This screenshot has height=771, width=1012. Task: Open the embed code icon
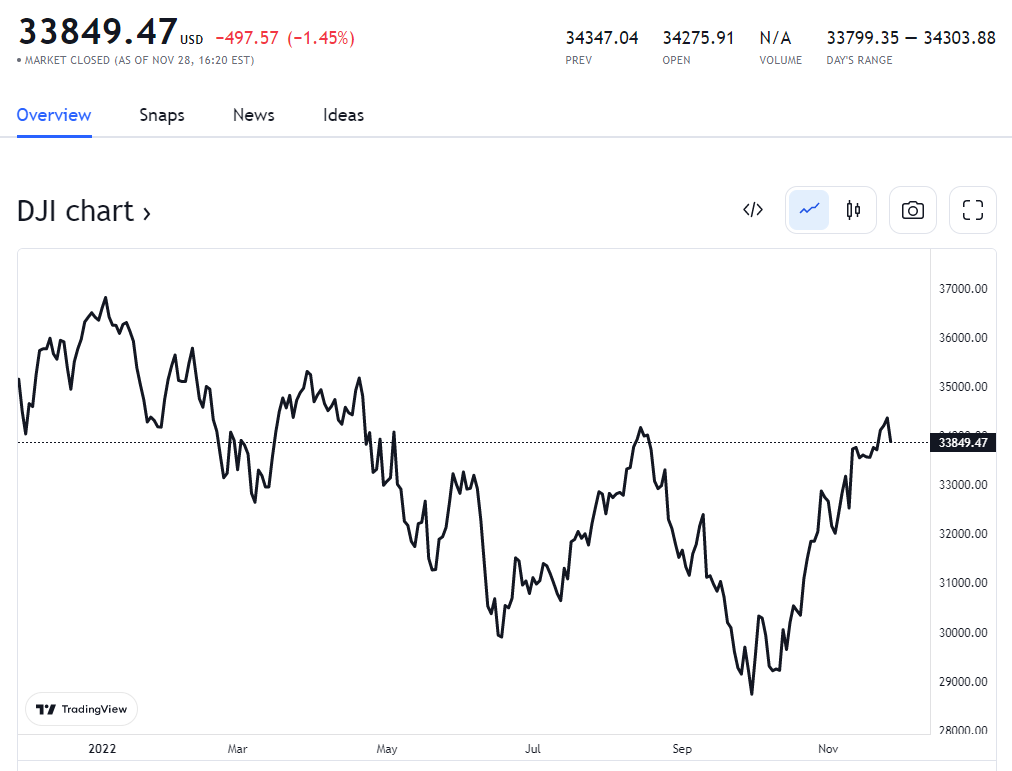pyautogui.click(x=753, y=210)
